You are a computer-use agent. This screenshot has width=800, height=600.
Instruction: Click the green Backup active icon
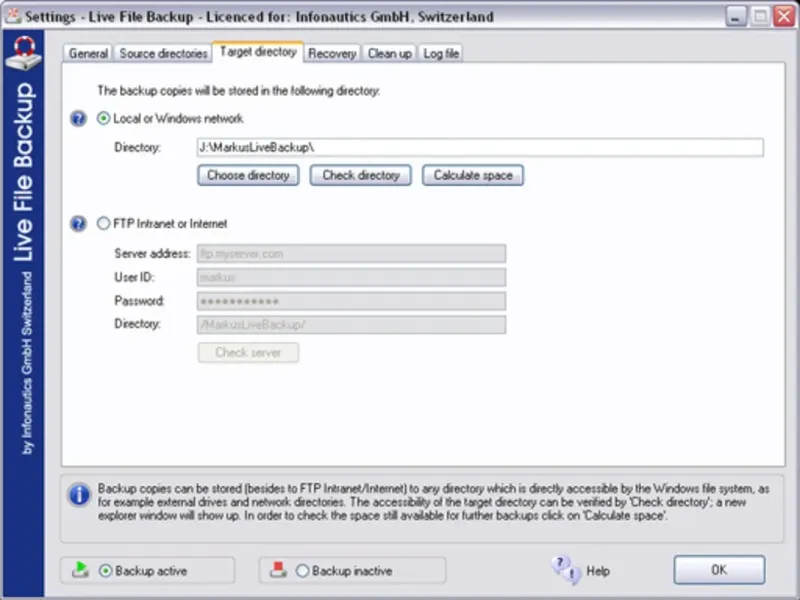click(80, 570)
